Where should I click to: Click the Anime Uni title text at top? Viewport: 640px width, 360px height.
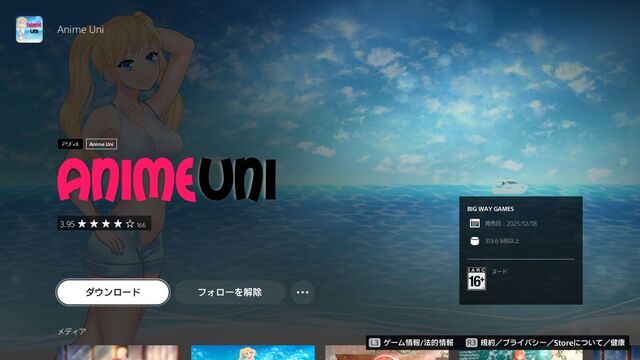tap(80, 29)
